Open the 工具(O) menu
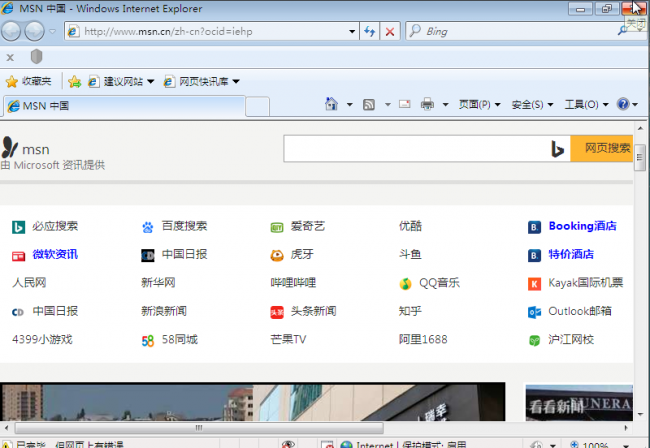Viewport: 650px width, 448px height. click(586, 104)
